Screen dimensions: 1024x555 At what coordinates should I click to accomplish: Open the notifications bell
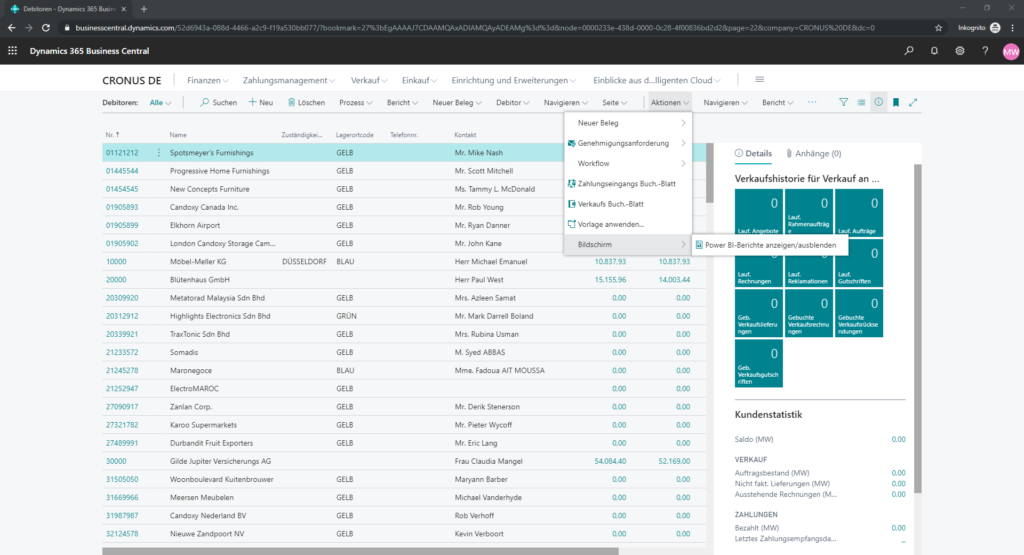tap(934, 51)
